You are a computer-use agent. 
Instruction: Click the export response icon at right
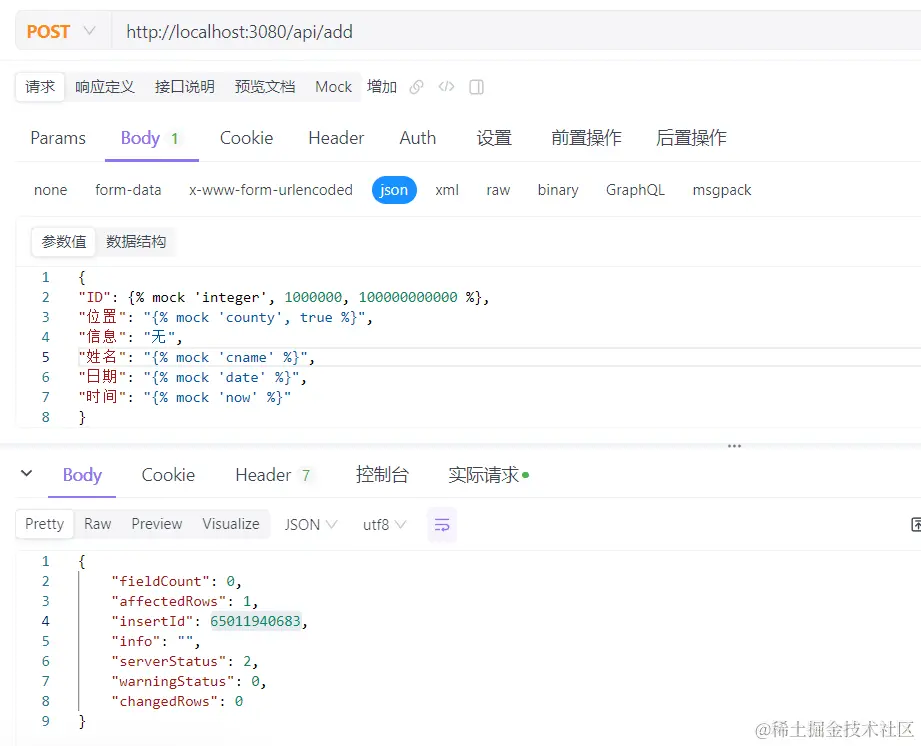(916, 525)
